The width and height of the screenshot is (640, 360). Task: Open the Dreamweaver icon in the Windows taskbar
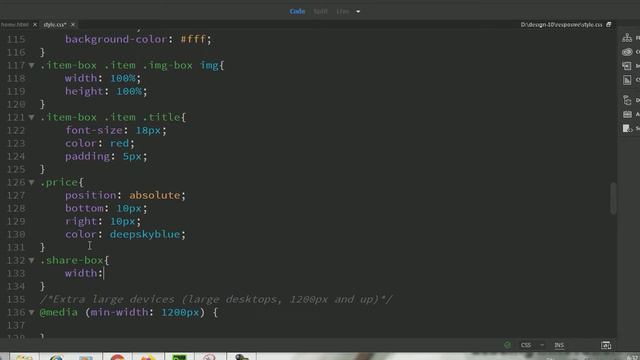(x=179, y=357)
